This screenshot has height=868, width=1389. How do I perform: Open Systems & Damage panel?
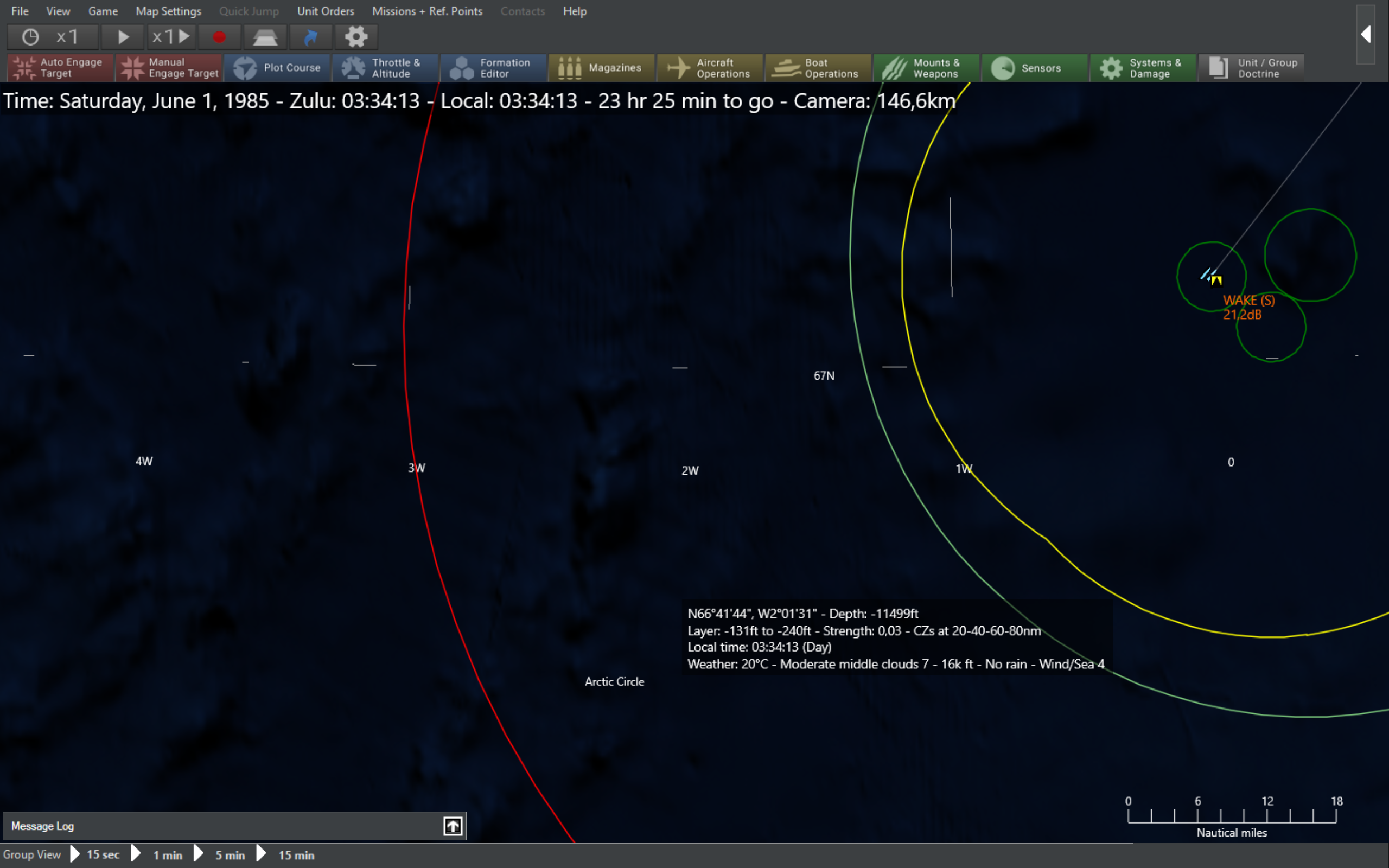pos(1143,68)
